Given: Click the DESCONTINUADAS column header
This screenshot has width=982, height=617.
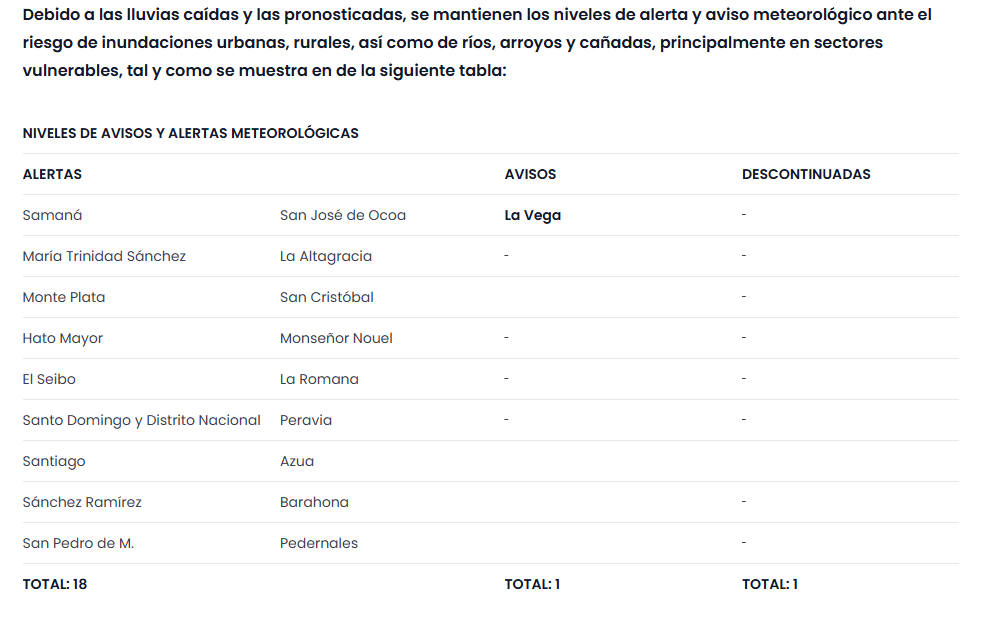Looking at the screenshot, I should pos(806,174).
